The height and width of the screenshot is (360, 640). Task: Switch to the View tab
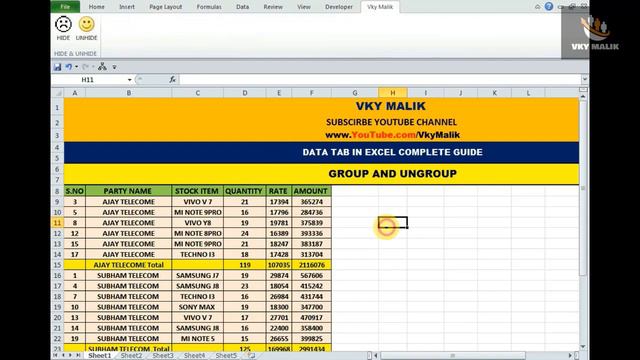coord(304,7)
